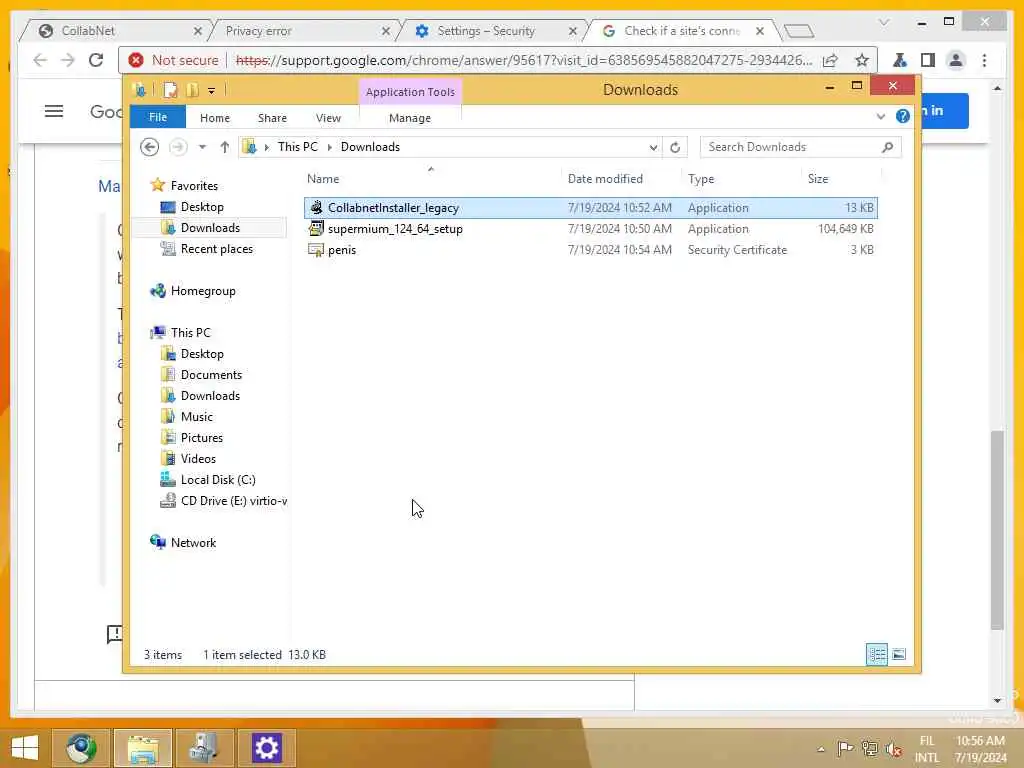Open the Manage ribbon tab
The image size is (1024, 768).
409,118
